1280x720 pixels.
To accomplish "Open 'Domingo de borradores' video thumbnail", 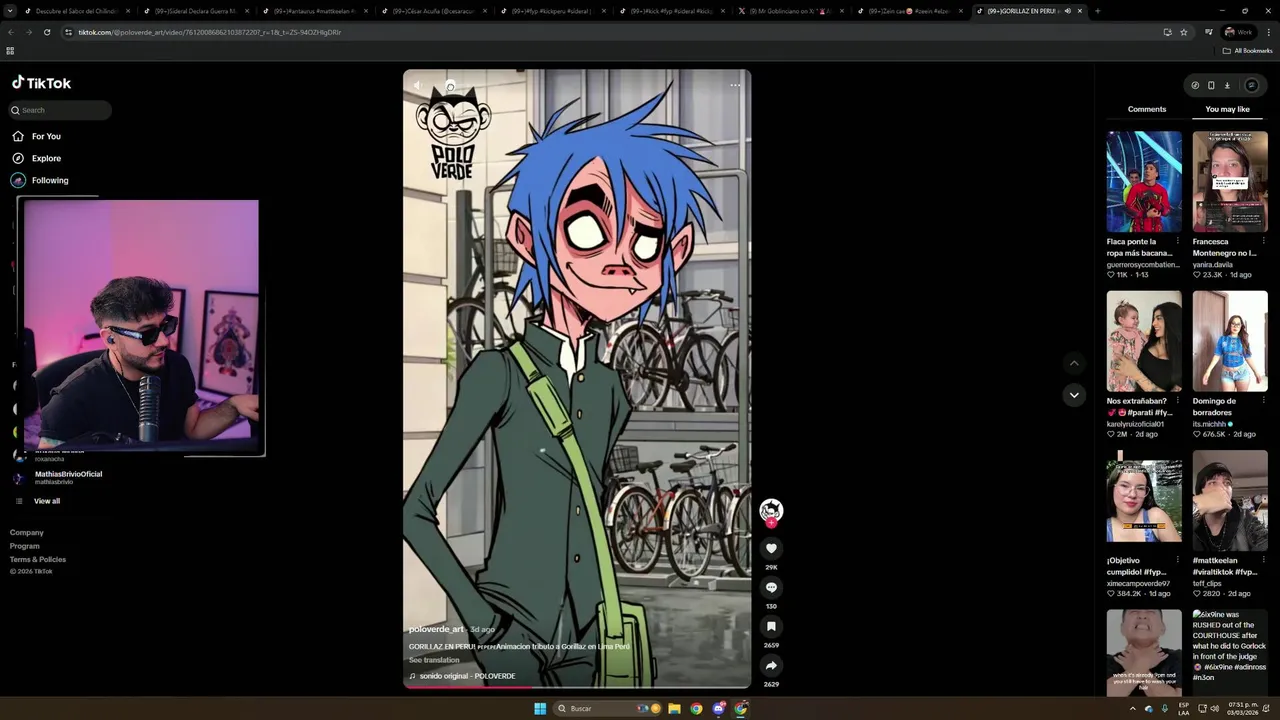I will tap(1230, 341).
